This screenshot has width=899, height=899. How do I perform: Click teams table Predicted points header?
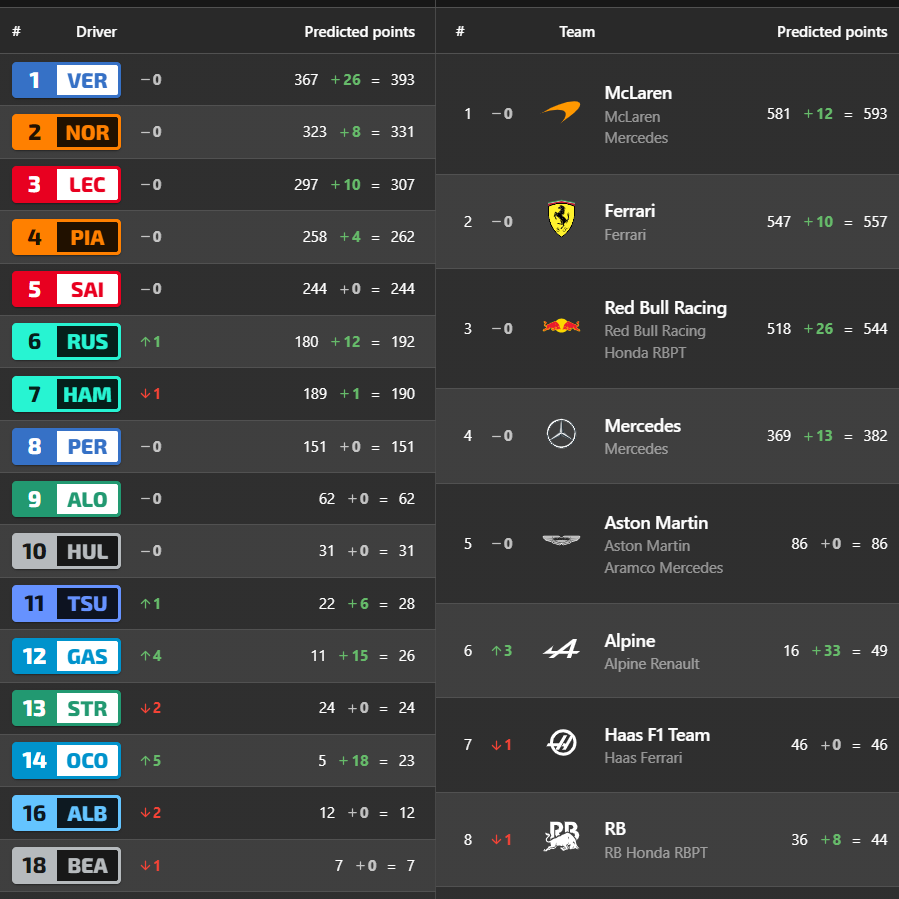point(832,32)
